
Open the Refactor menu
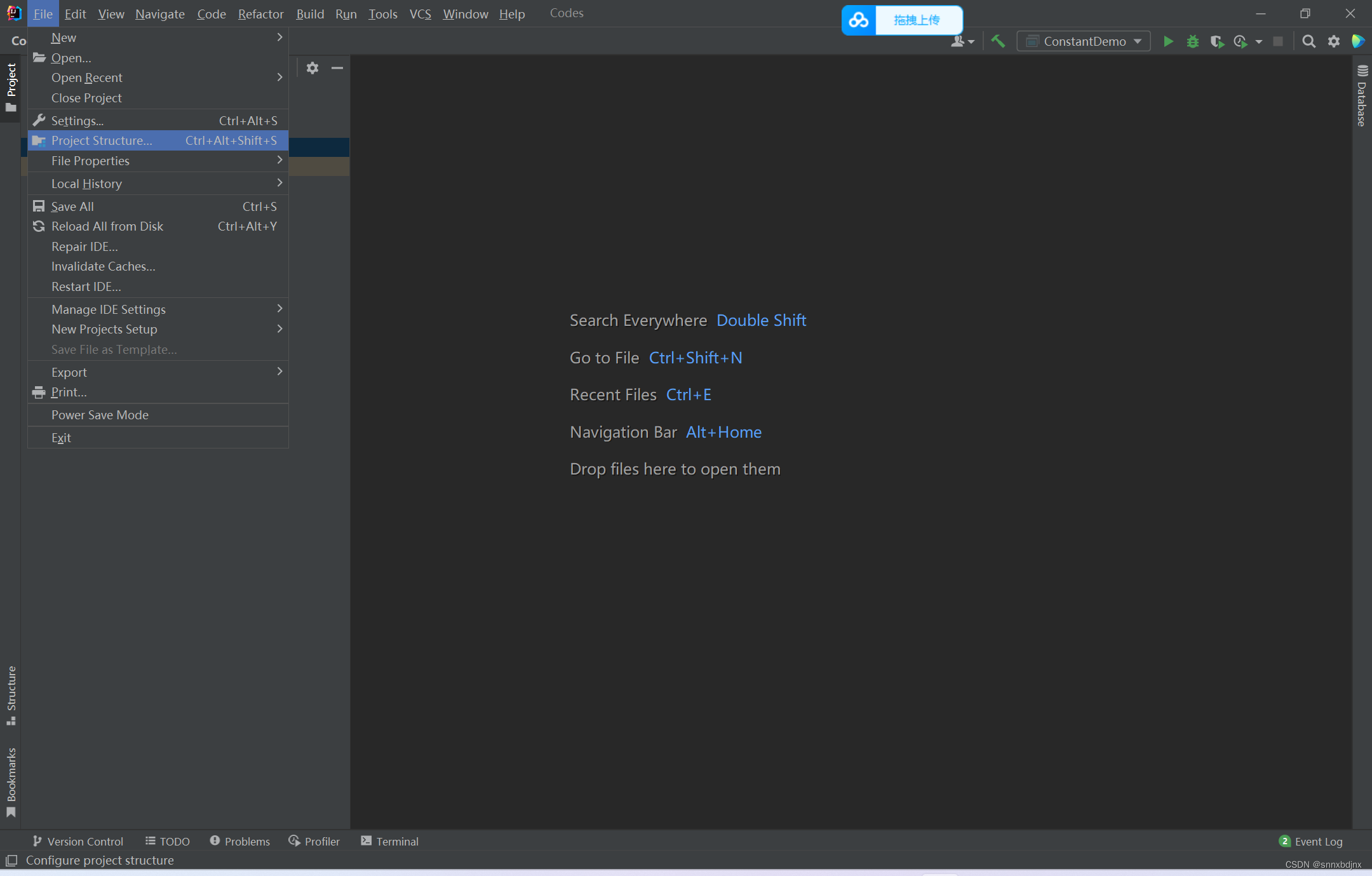click(x=260, y=13)
